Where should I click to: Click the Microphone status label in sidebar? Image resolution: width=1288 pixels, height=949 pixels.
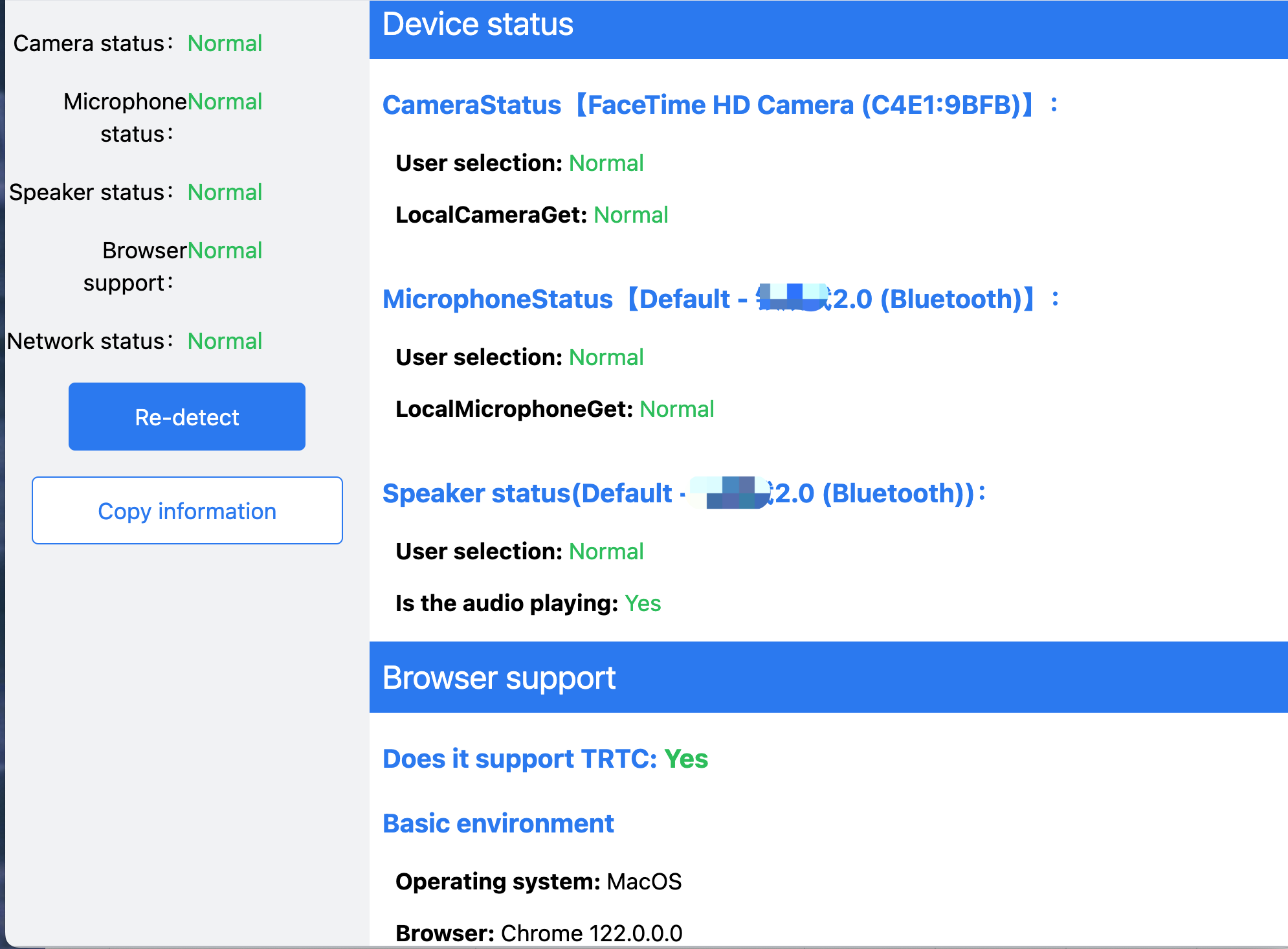click(124, 117)
